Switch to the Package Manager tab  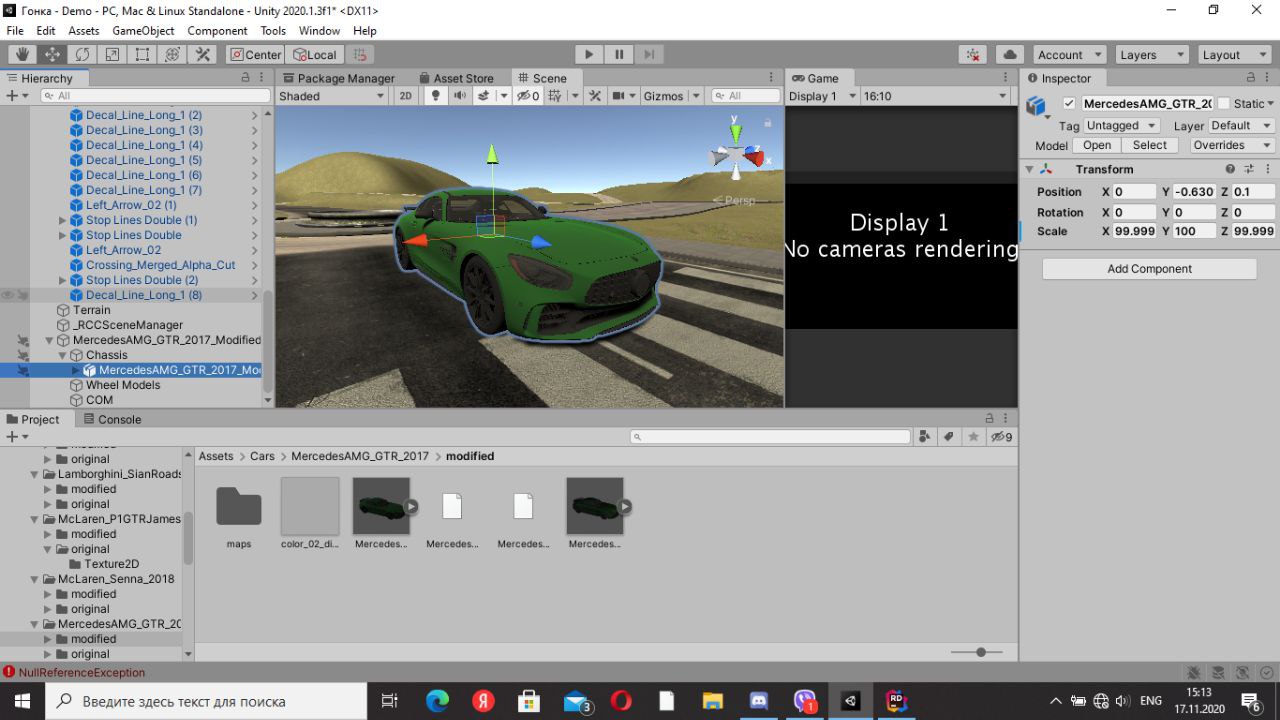[x=338, y=78]
